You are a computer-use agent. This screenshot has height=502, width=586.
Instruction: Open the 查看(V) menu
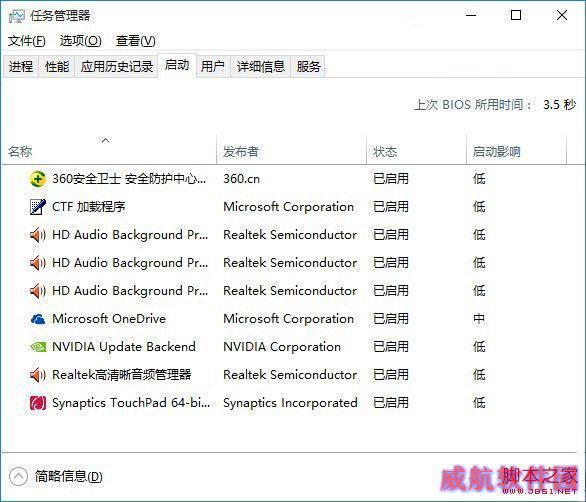pos(135,41)
